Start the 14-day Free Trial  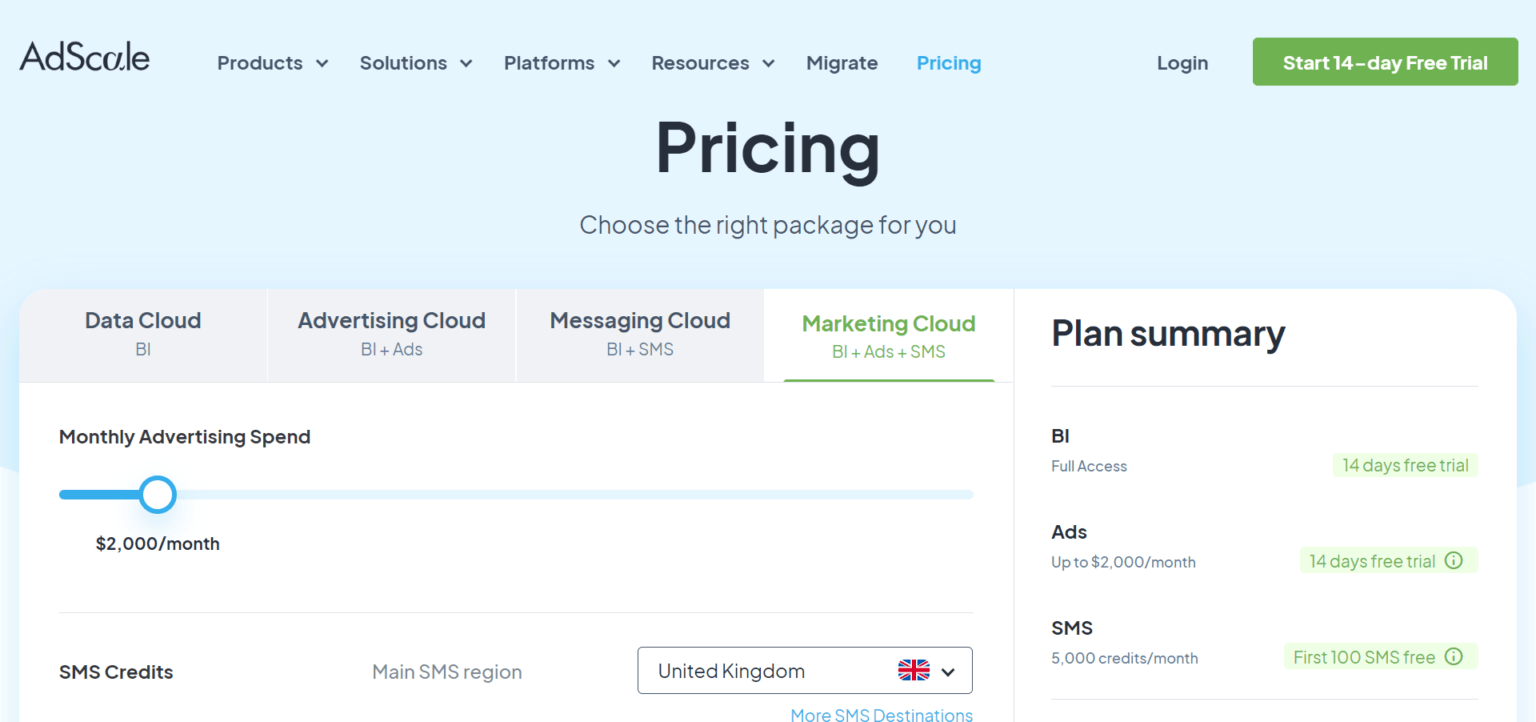[1384, 61]
